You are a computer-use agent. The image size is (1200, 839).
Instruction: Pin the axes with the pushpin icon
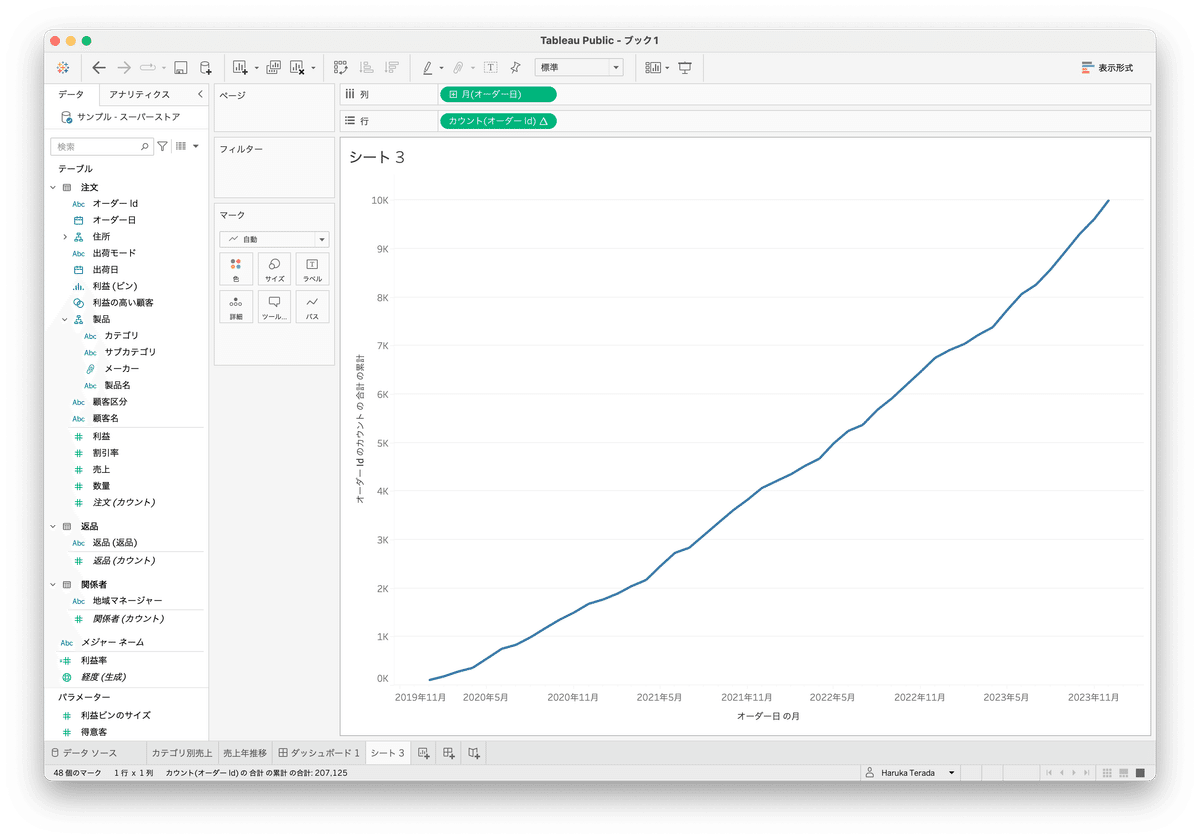515,68
